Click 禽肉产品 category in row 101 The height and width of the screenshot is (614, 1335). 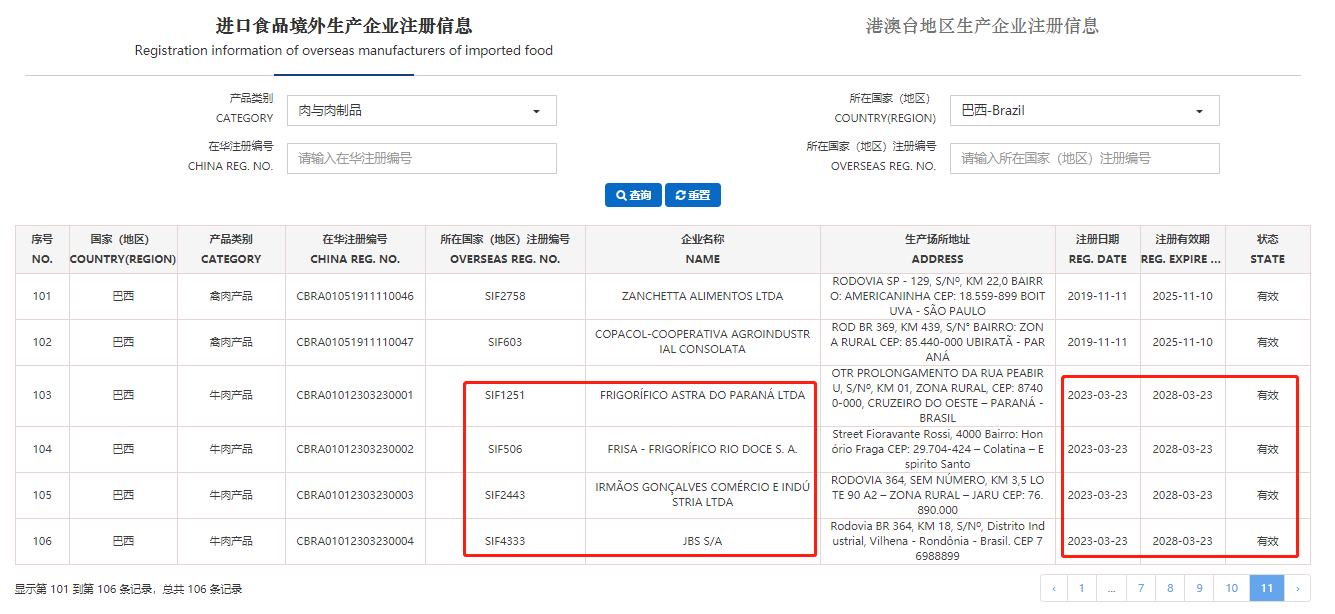tap(231, 296)
